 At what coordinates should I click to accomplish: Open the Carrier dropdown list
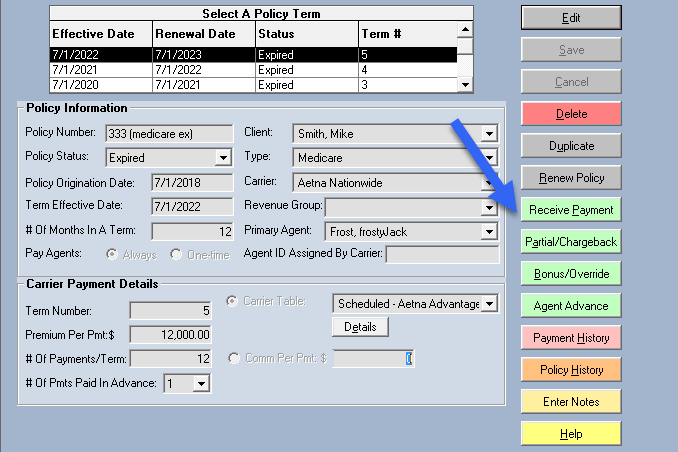pos(489,183)
